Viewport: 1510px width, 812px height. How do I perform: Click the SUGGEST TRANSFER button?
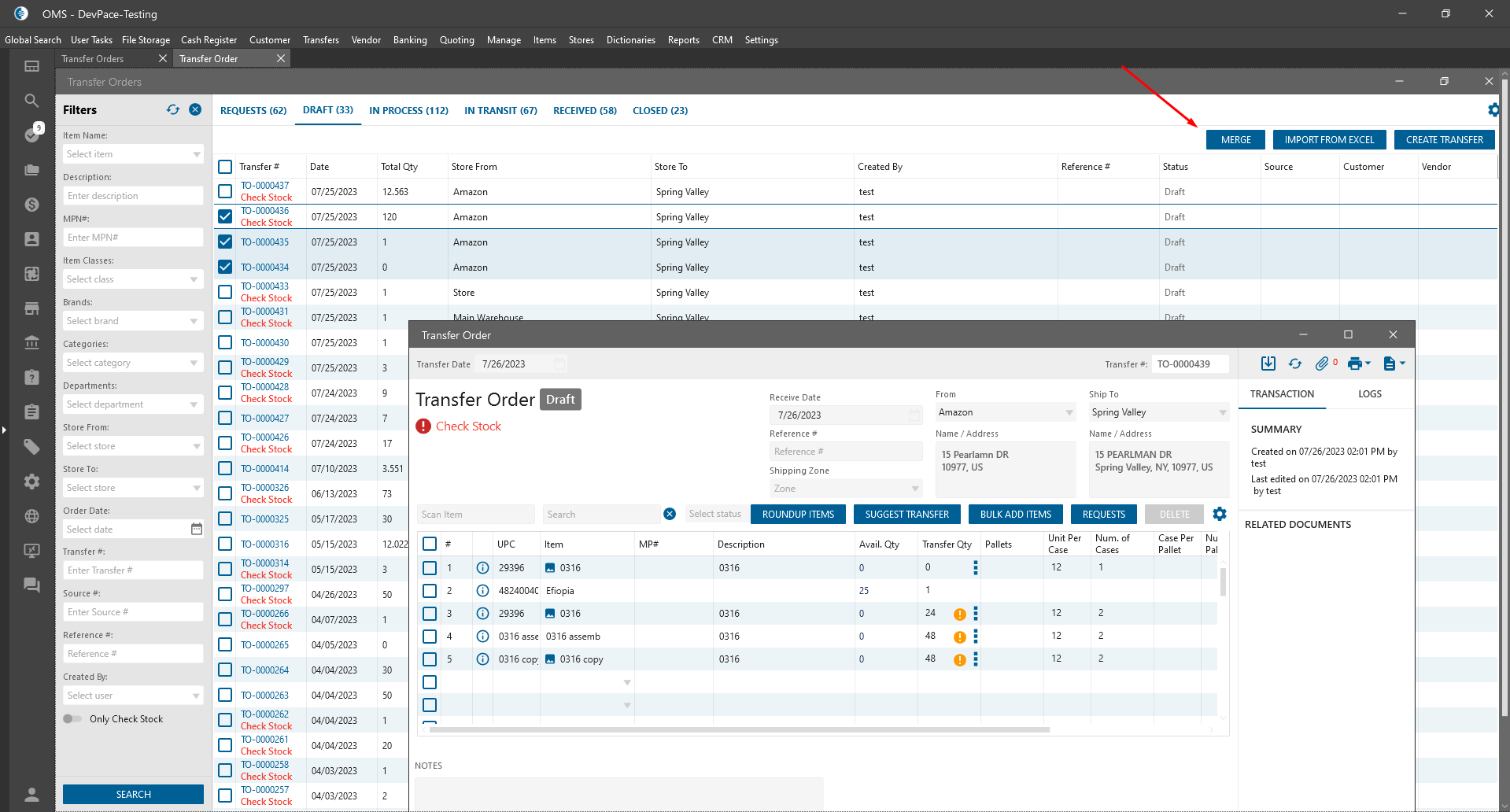(x=906, y=515)
